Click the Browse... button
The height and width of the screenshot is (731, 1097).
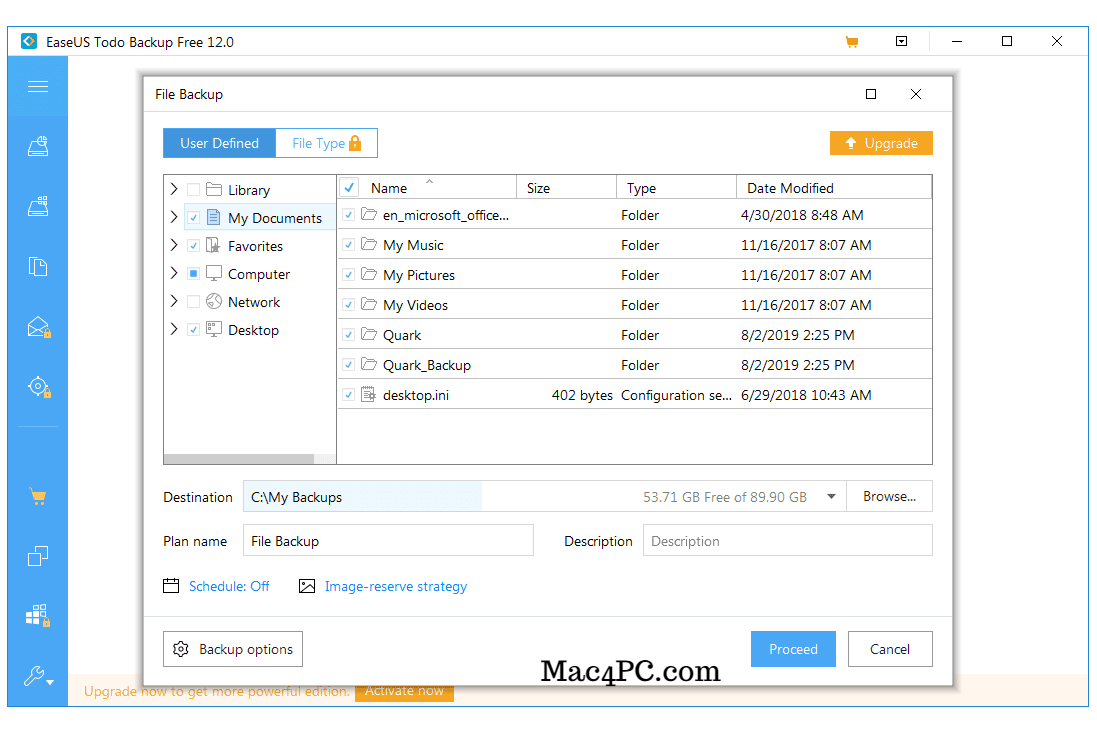[x=889, y=496]
